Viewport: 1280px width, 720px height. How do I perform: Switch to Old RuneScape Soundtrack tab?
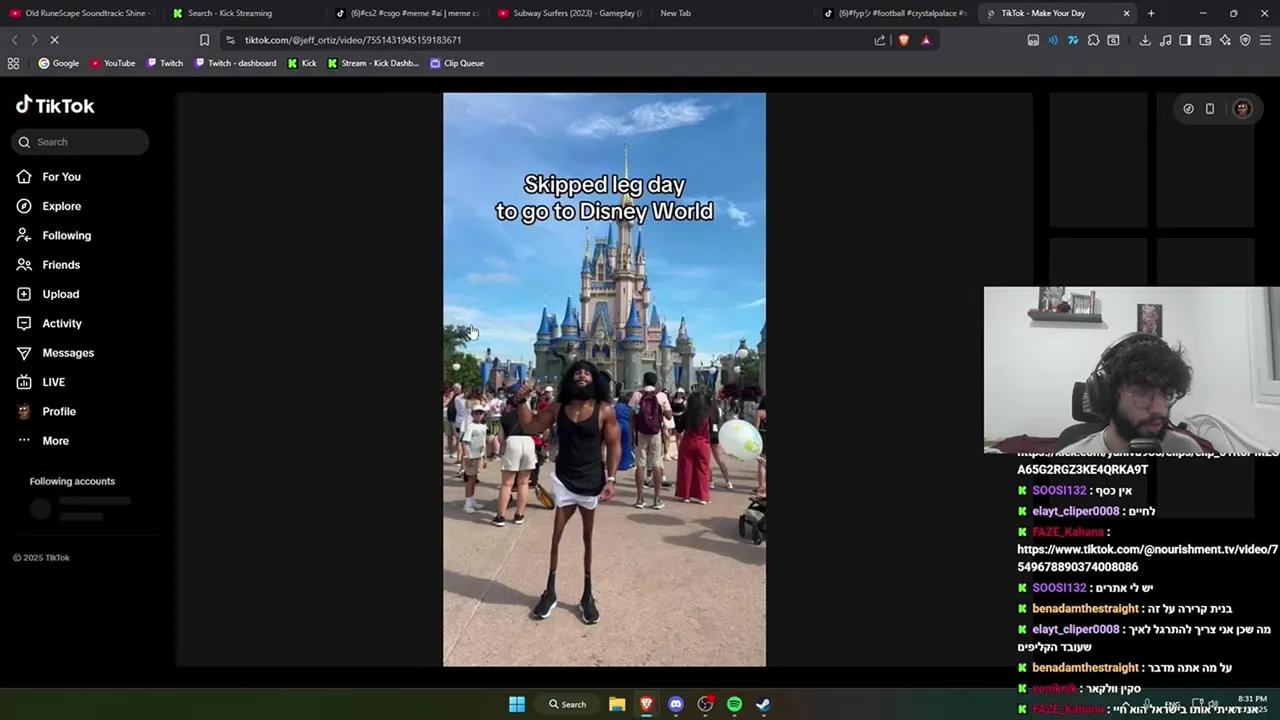point(80,13)
